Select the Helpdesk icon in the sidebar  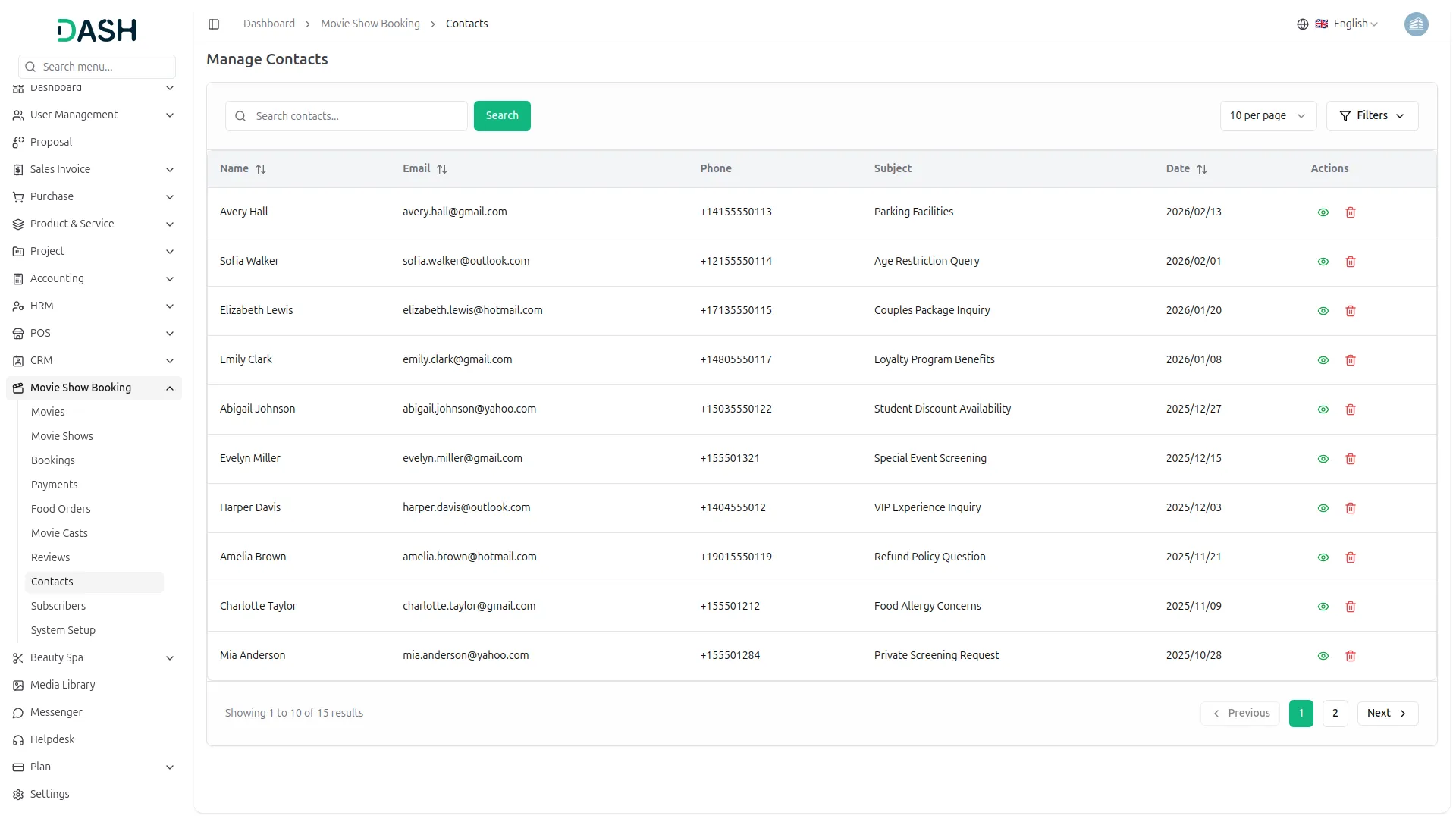17,739
